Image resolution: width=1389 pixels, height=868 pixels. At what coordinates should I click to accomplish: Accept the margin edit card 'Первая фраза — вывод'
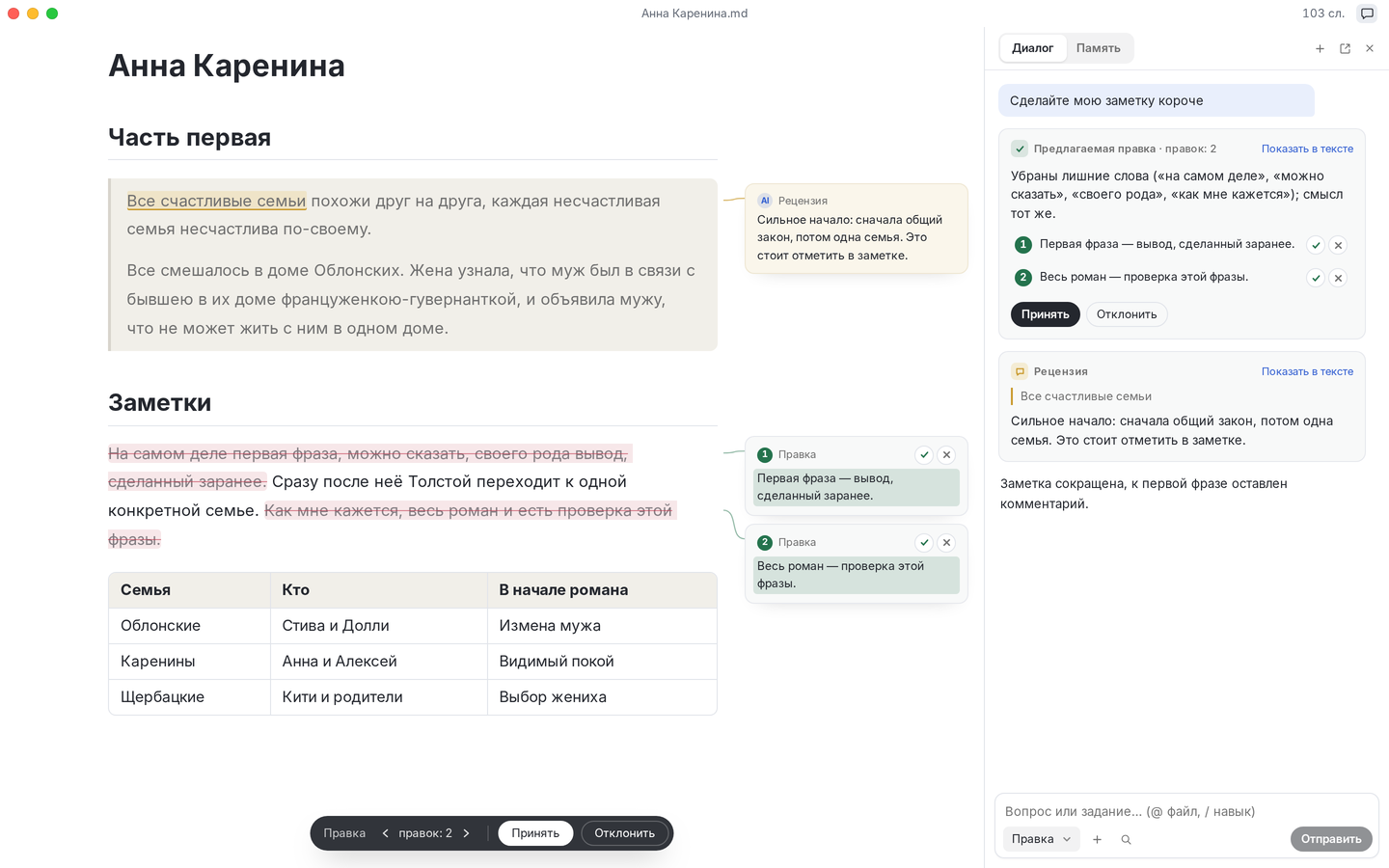tap(924, 454)
